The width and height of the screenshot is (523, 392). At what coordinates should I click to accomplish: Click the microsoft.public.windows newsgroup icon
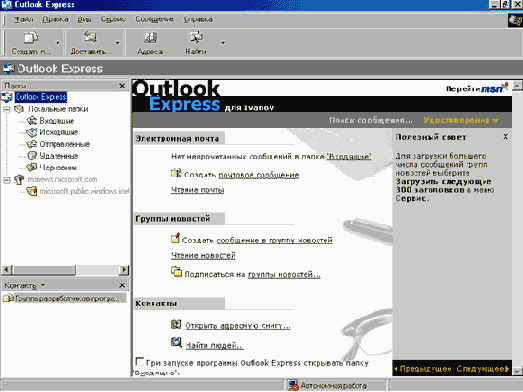point(32,191)
